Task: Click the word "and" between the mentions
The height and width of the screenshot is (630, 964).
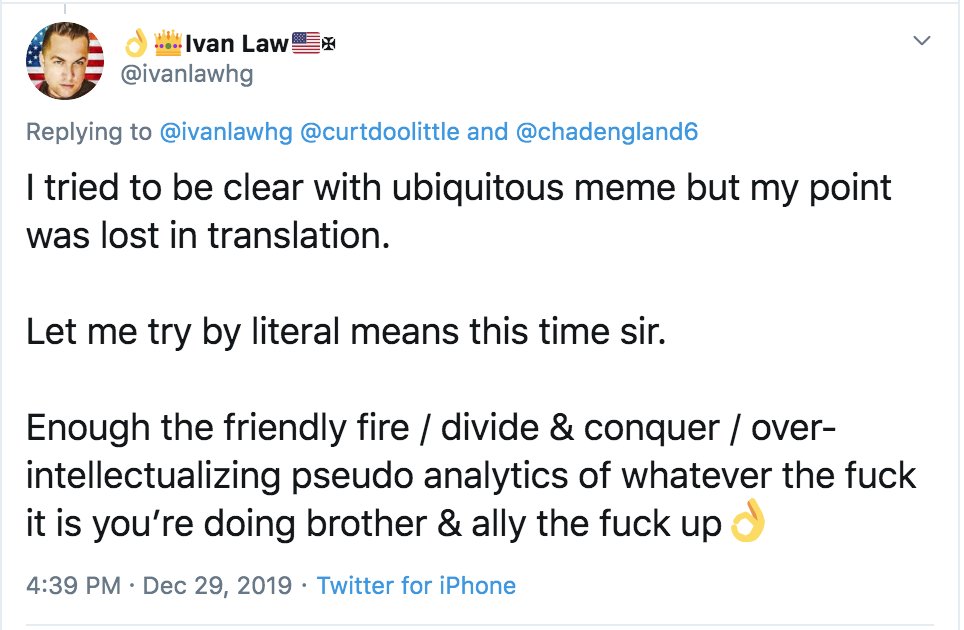Action: point(487,132)
